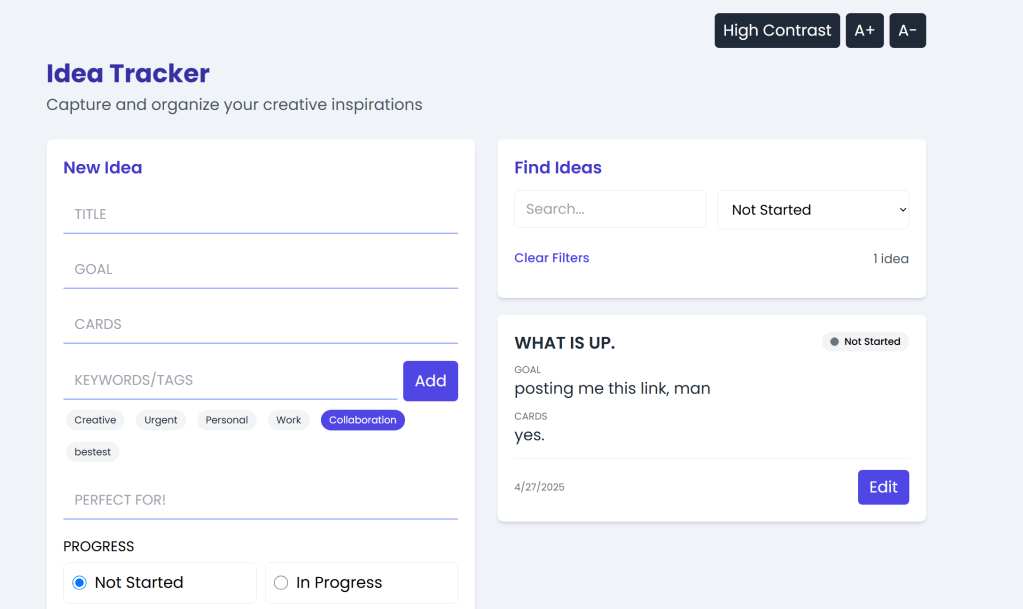Deselect the highlighted Collaboration tag
This screenshot has width=1023, height=609.
click(x=362, y=420)
